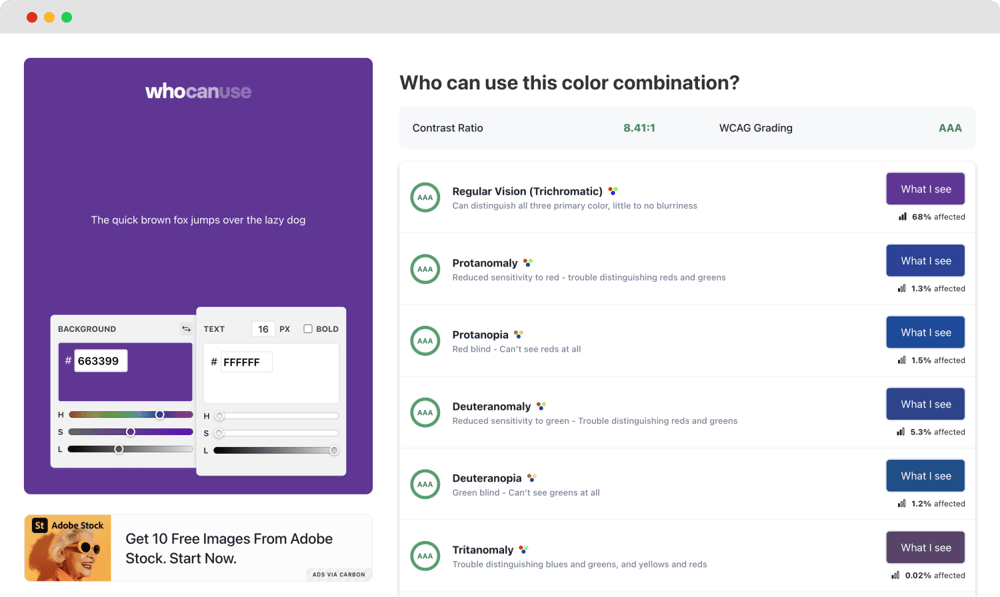Click the bar chart icon beside 68% affected
1000x597 pixels.
(902, 216)
